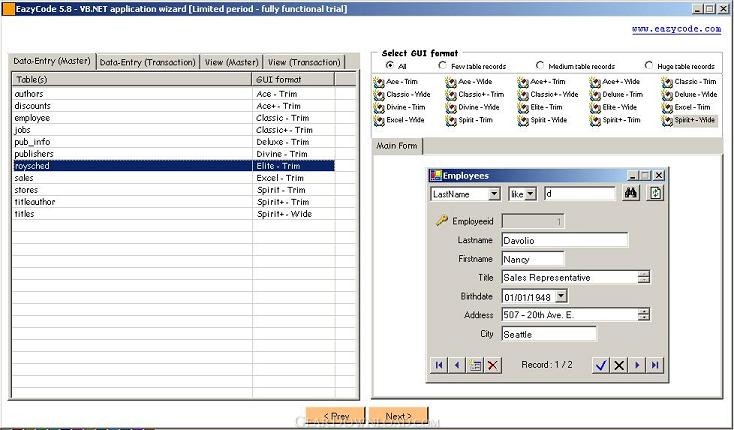Select the All radio button
This screenshot has width=734, height=430.
click(x=389, y=66)
